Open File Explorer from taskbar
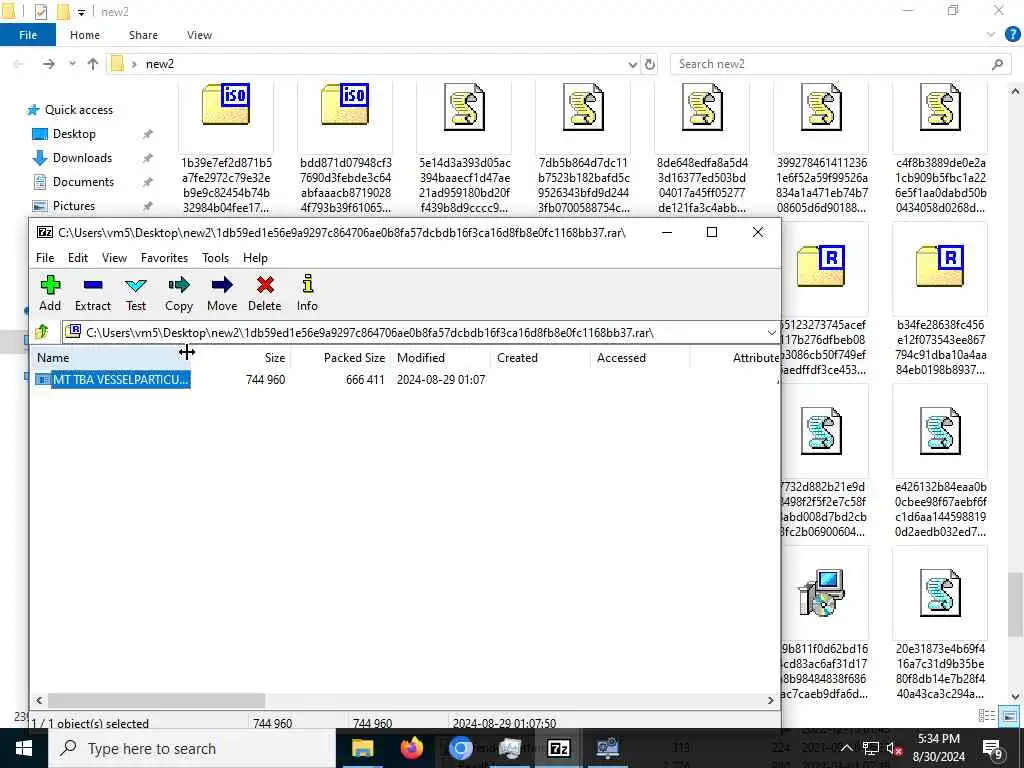The image size is (1024, 768). [x=362, y=748]
